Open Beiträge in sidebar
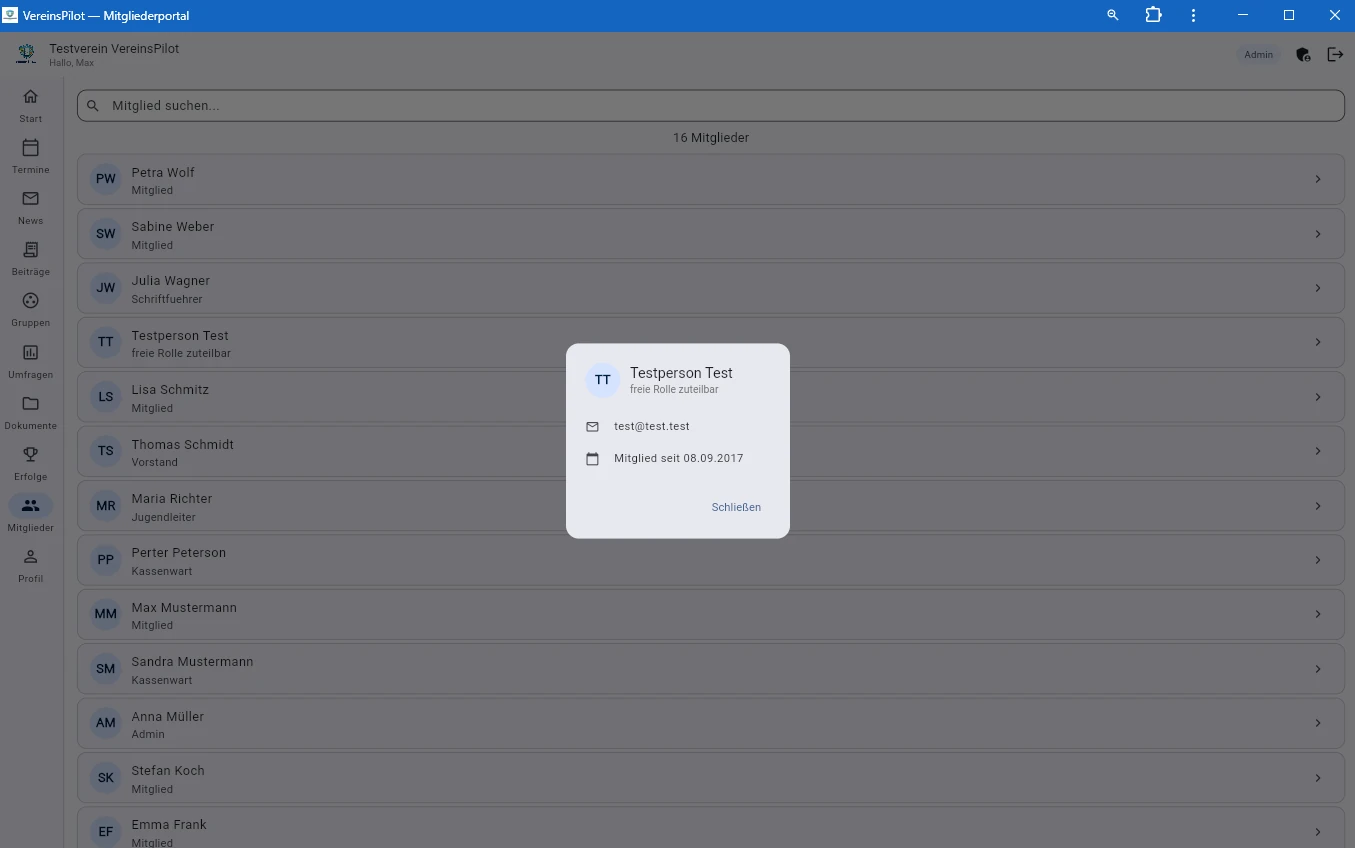1355x848 pixels. [30, 257]
